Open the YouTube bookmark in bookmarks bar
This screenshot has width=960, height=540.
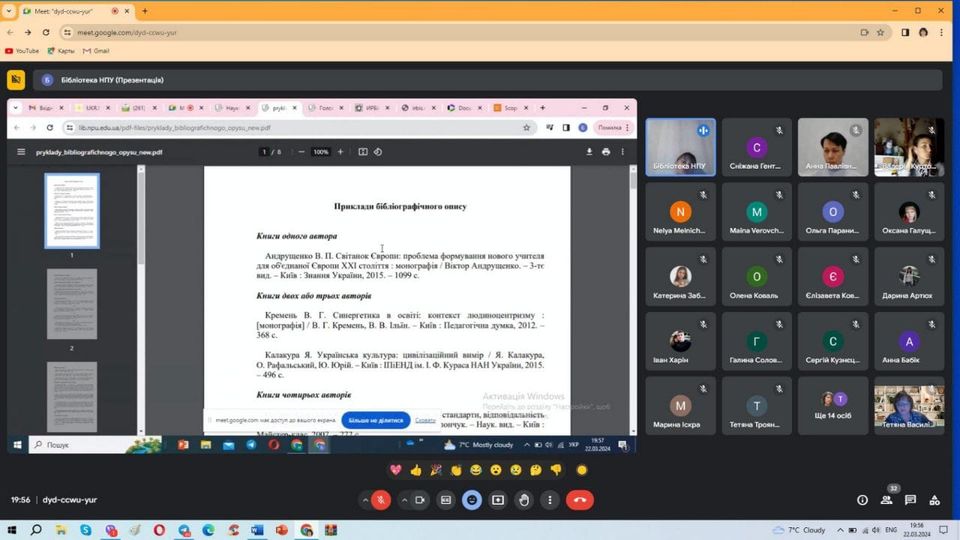(x=22, y=50)
